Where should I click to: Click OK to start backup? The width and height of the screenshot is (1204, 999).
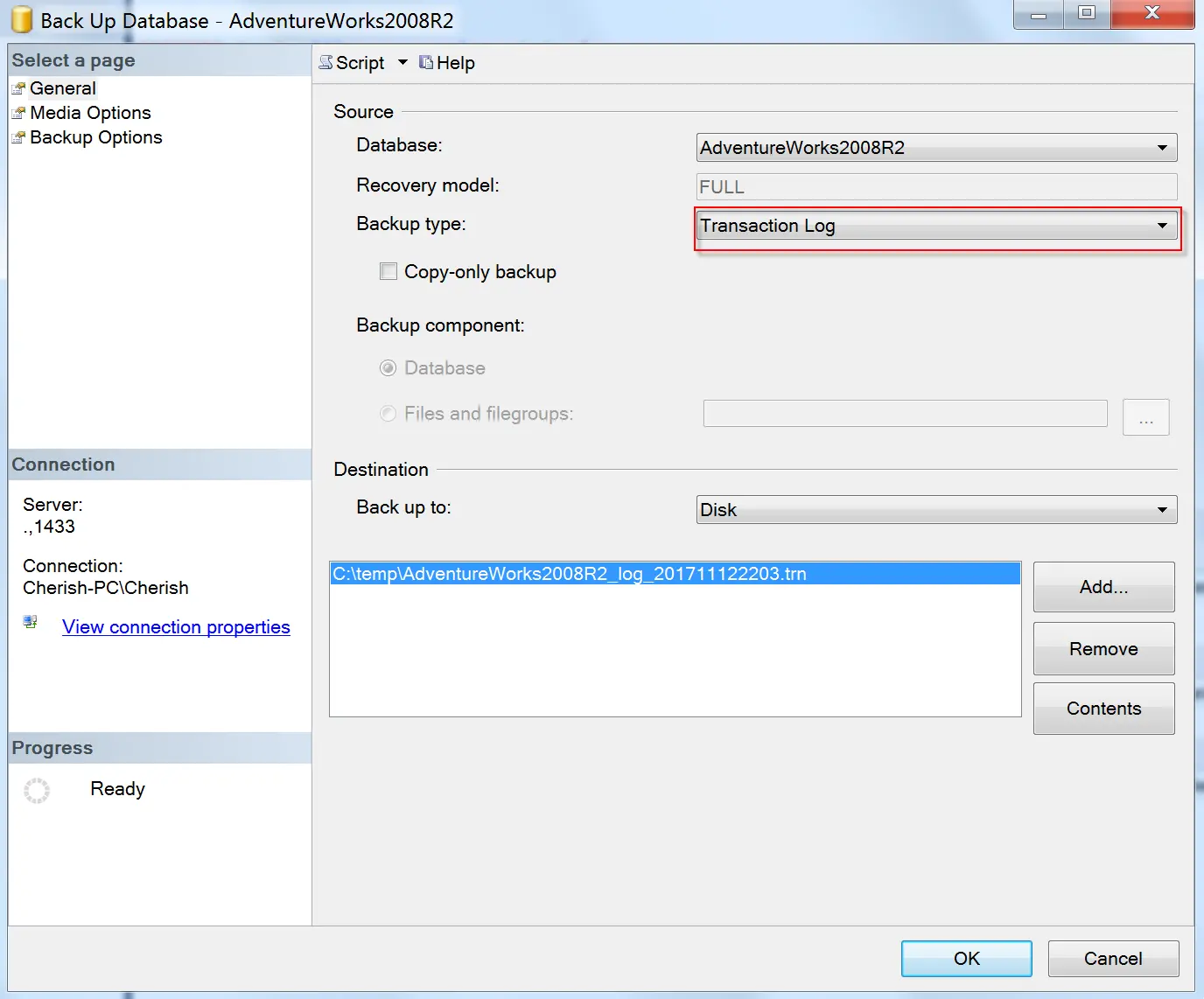pos(967,959)
